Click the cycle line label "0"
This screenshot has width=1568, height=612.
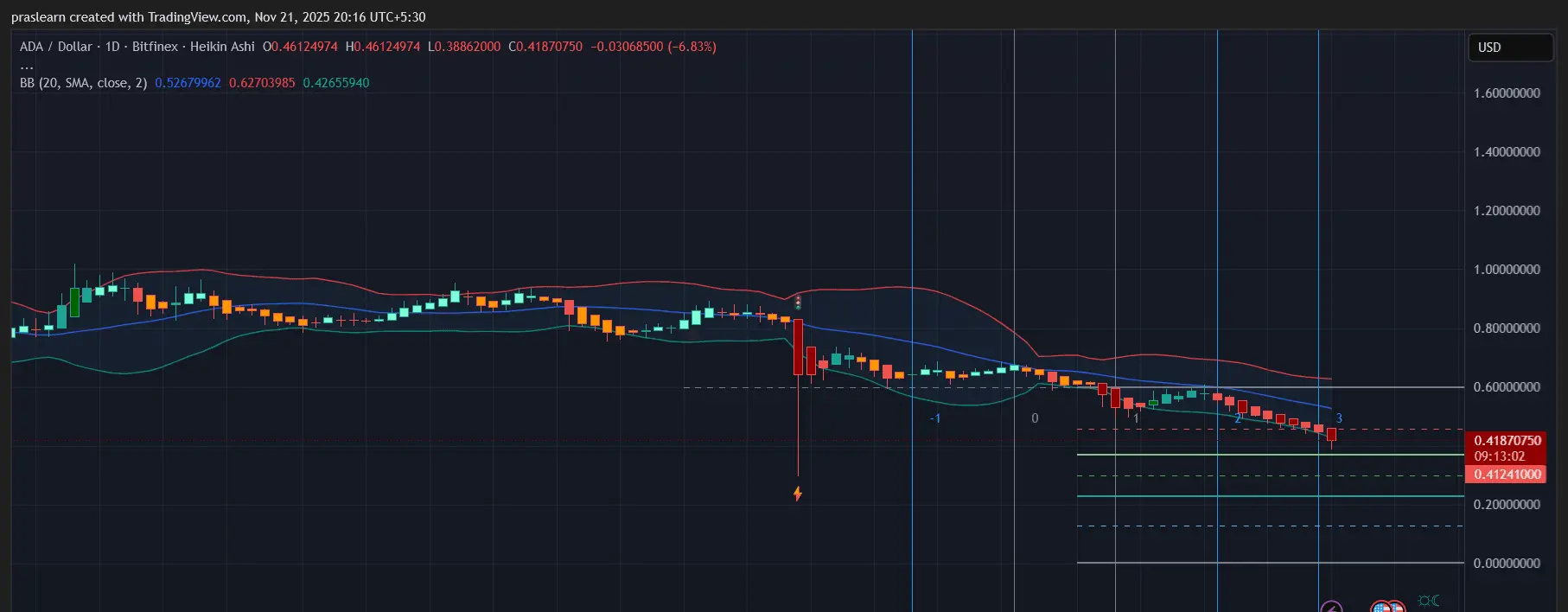tap(1035, 418)
